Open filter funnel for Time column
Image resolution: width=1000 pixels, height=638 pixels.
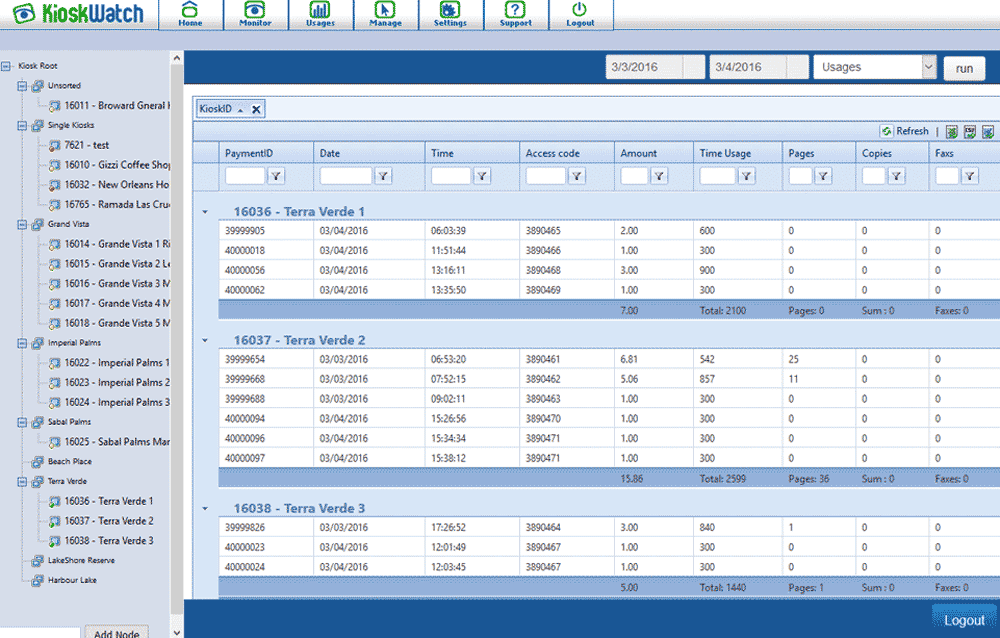[482, 176]
